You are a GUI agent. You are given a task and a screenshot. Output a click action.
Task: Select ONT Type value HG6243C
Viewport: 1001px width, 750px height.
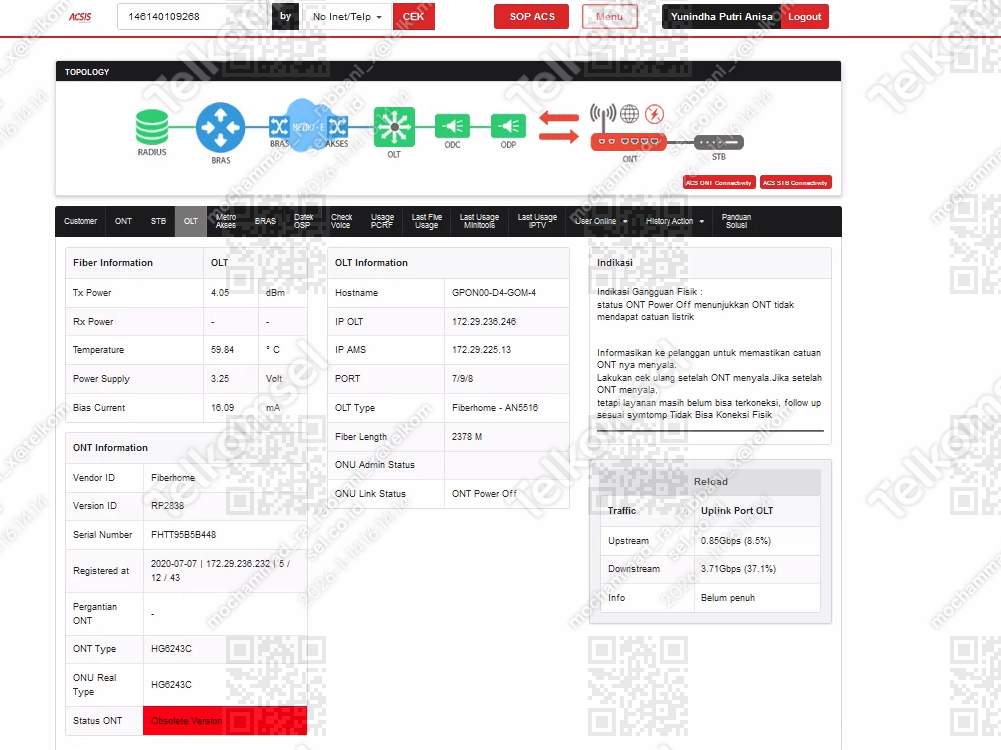coord(171,649)
